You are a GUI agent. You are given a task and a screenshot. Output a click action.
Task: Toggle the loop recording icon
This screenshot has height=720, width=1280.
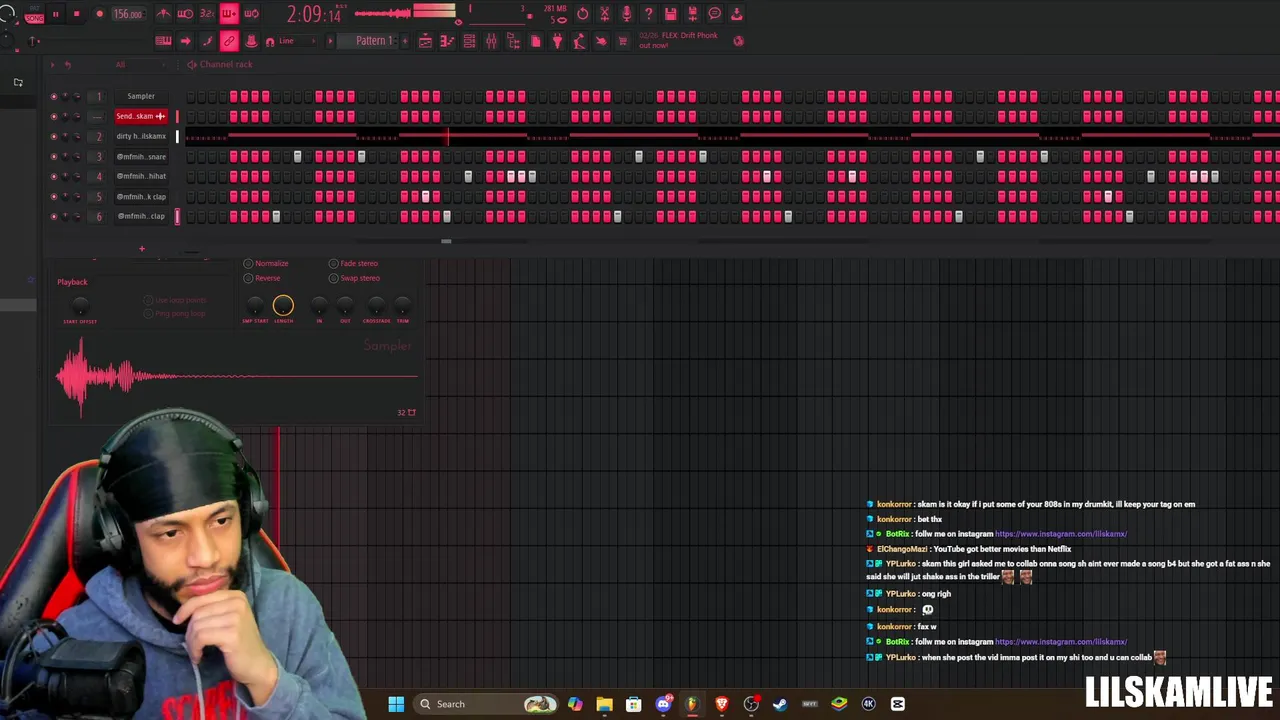tap(251, 14)
